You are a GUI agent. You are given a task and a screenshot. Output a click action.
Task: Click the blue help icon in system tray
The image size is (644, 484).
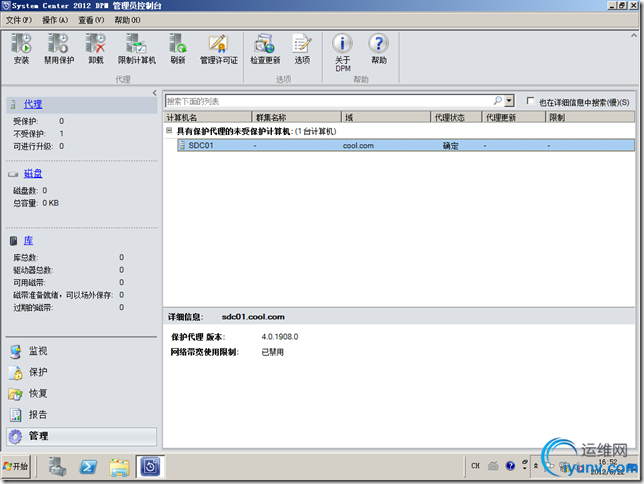point(510,466)
